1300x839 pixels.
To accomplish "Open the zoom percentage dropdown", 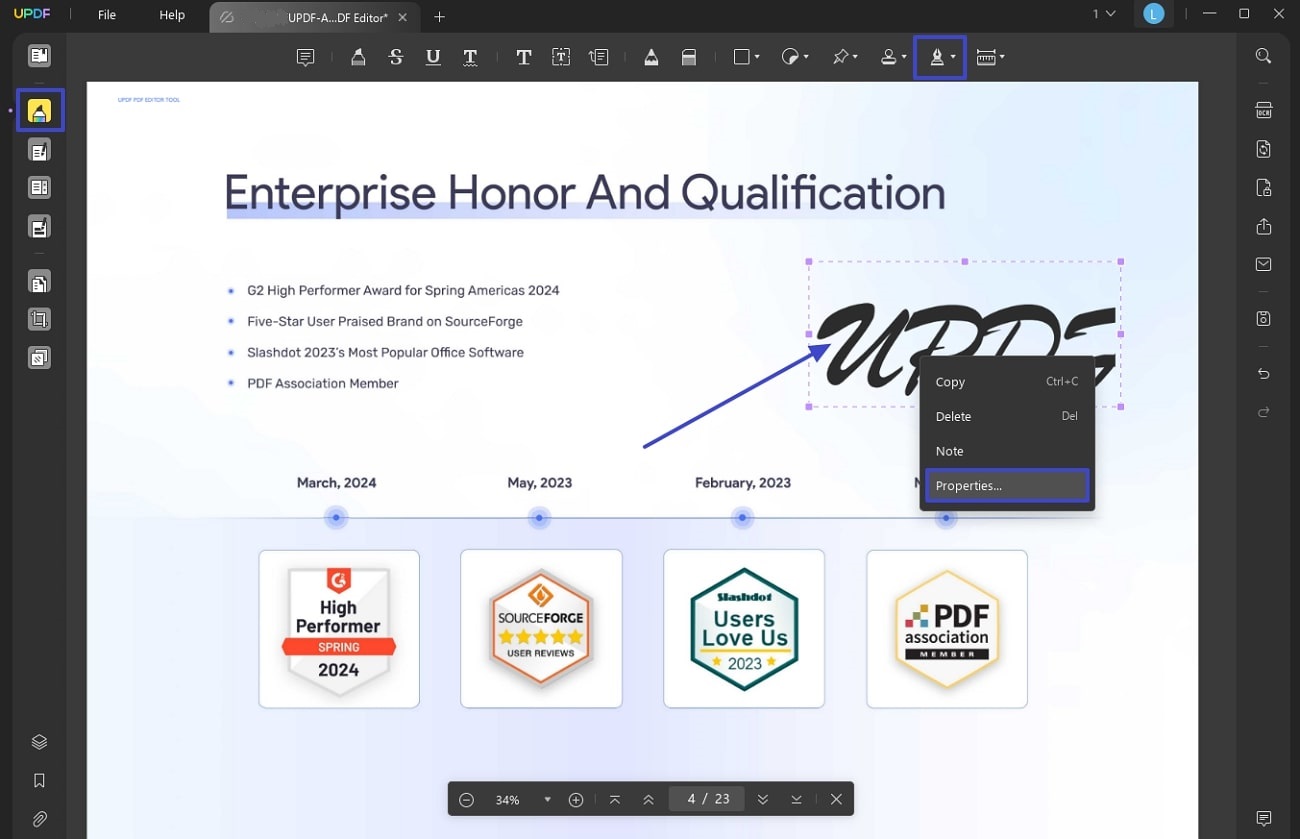I will coord(547,799).
